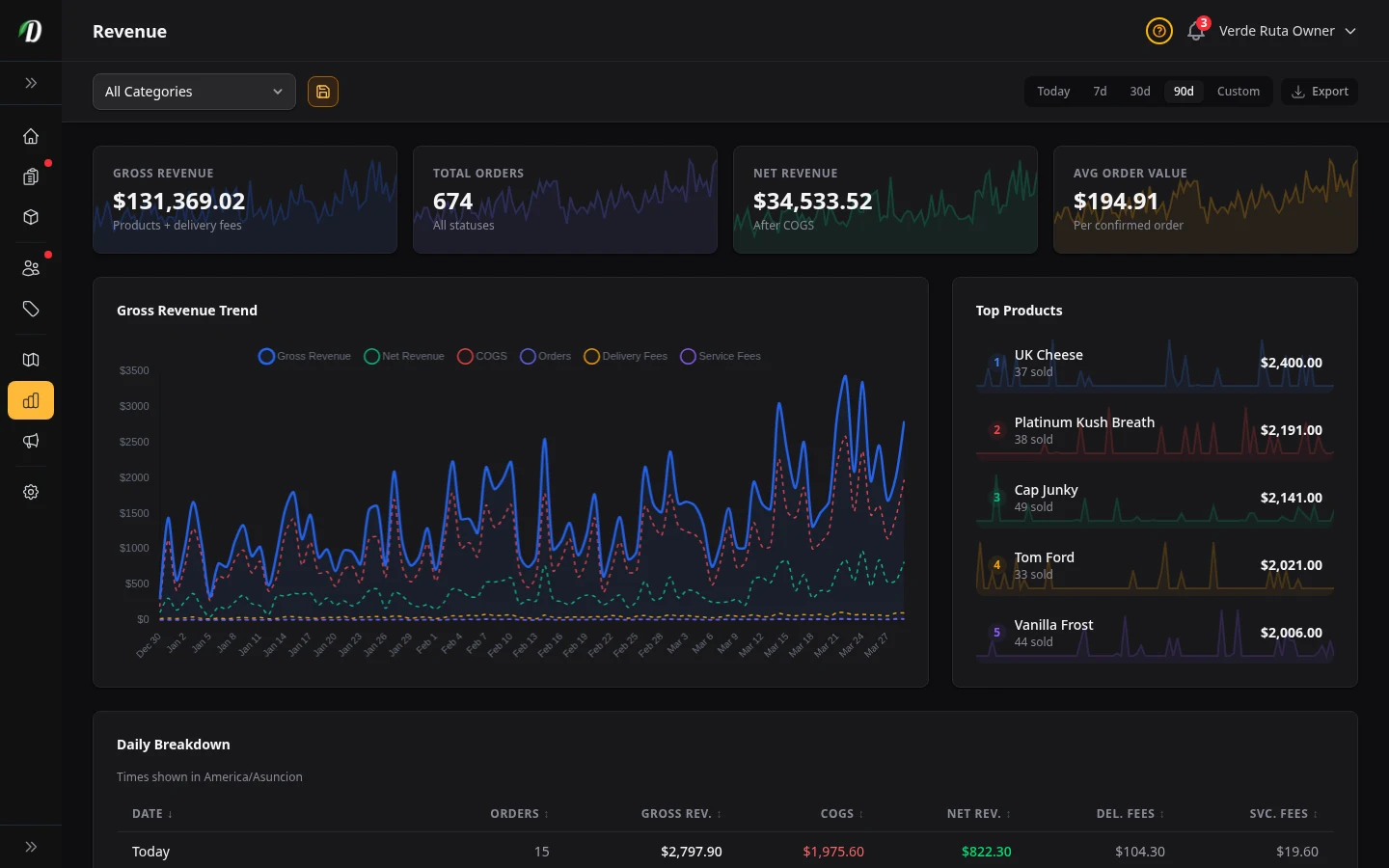Switch to the 7d time range tab
The height and width of the screenshot is (868, 1389).
1100,91
